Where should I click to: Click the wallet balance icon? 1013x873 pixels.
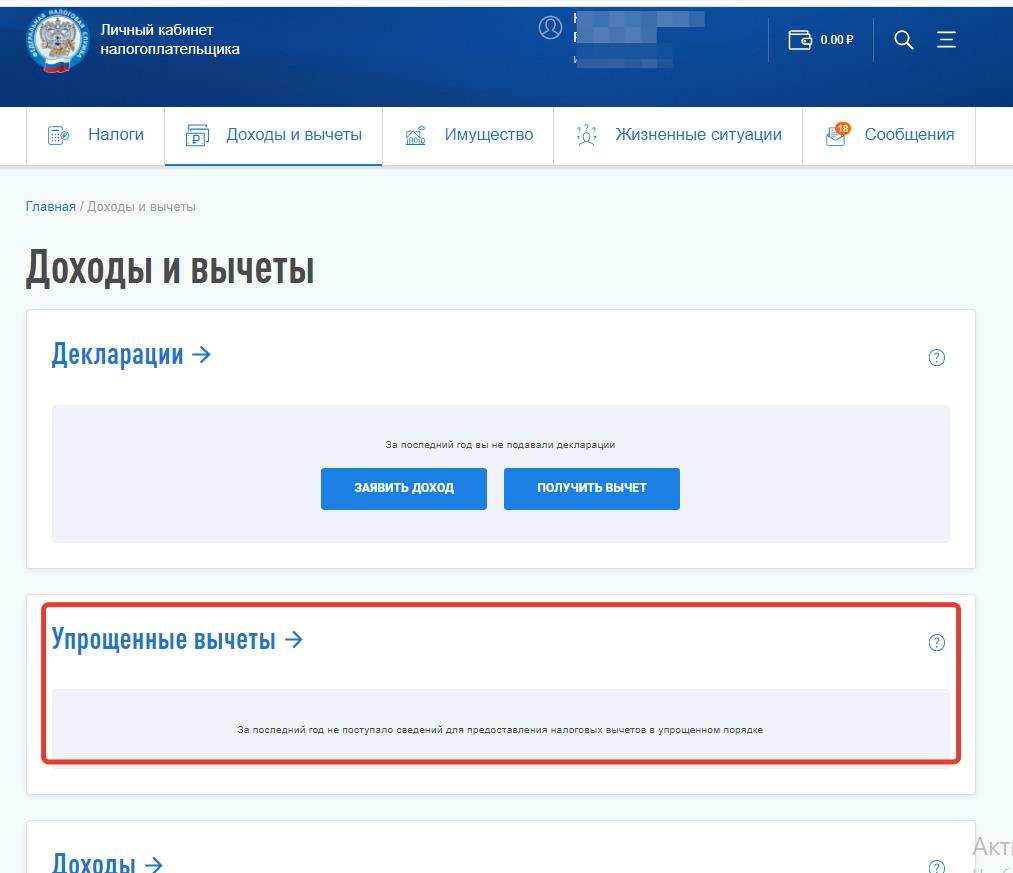coord(800,40)
